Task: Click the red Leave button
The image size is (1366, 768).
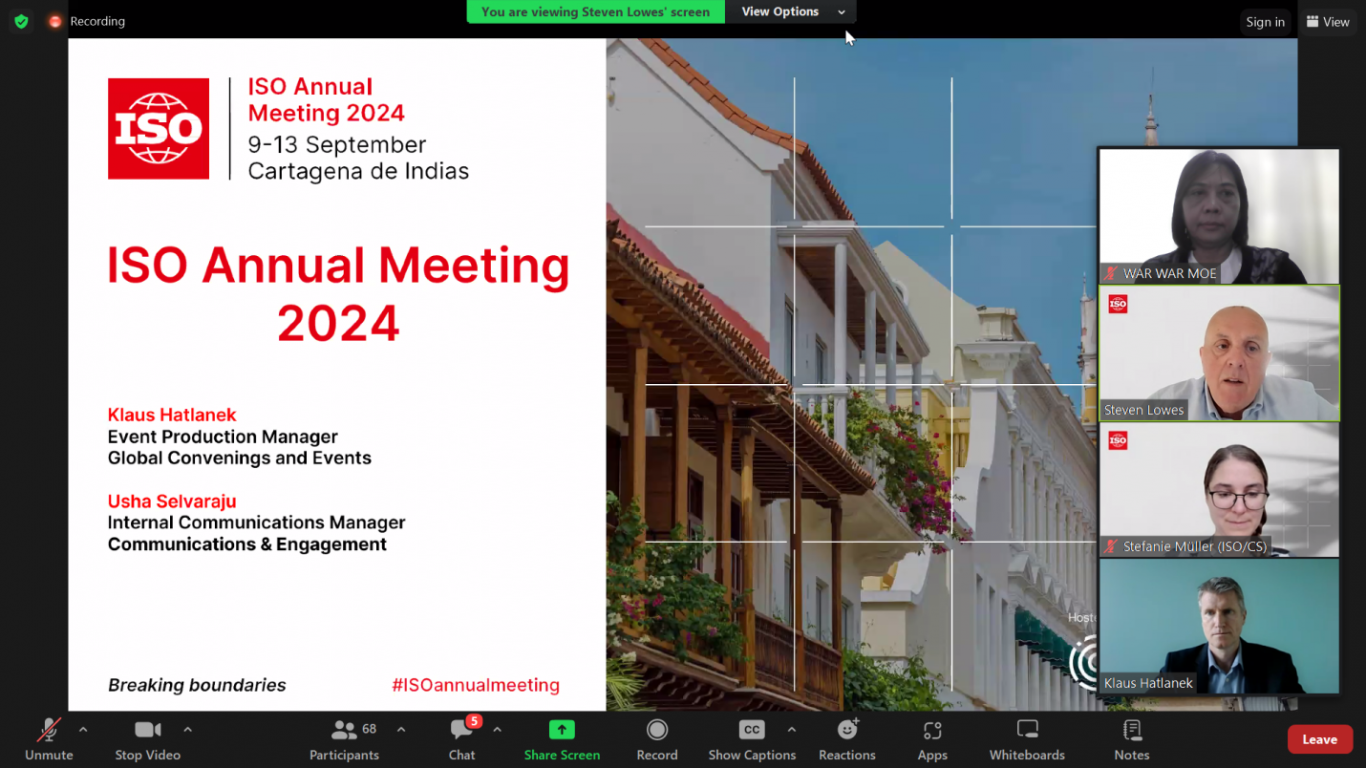Action: coord(1320,740)
